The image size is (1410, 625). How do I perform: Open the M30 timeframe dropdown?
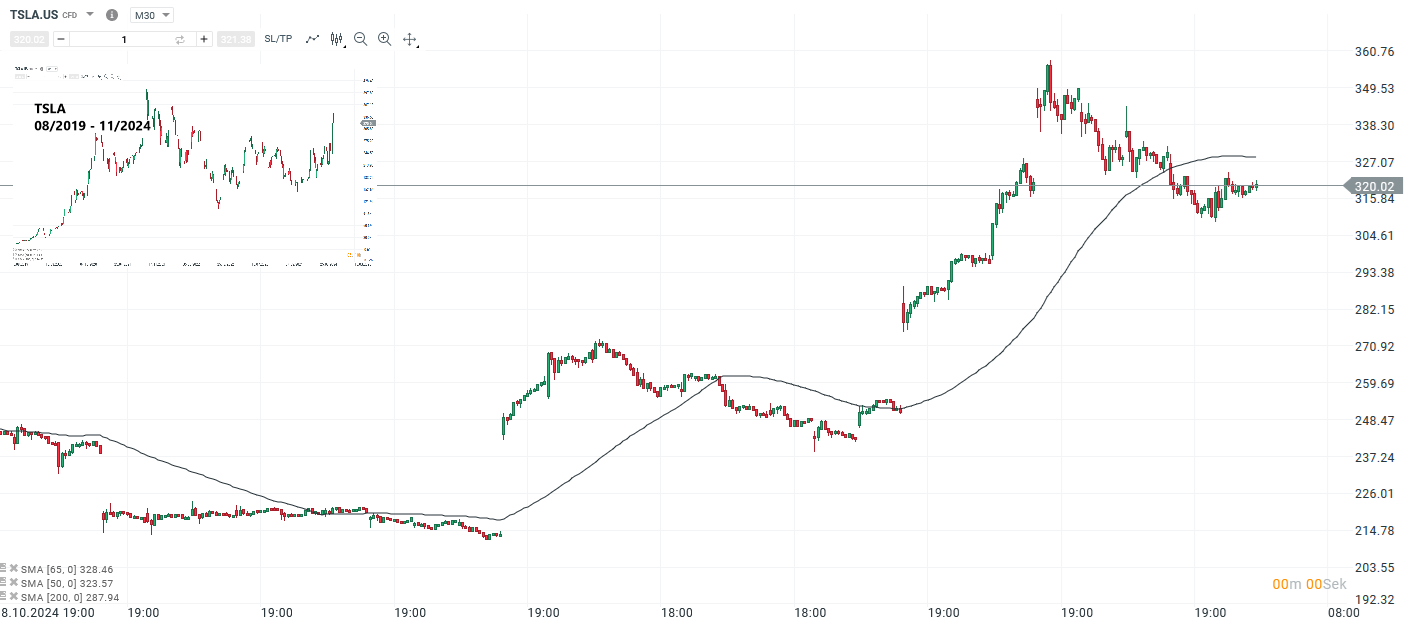[151, 14]
